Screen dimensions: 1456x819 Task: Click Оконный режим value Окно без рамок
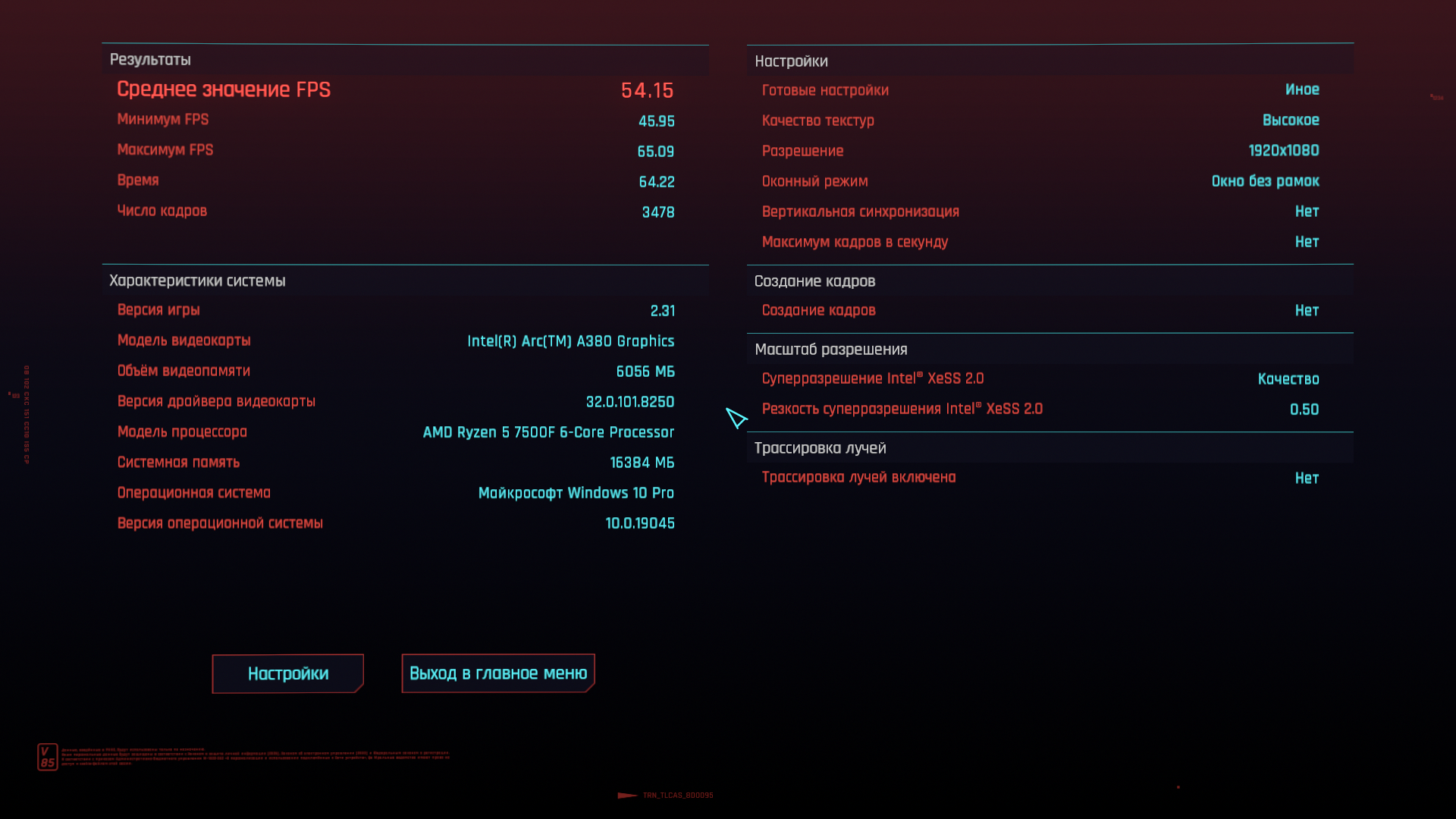click(x=1264, y=181)
